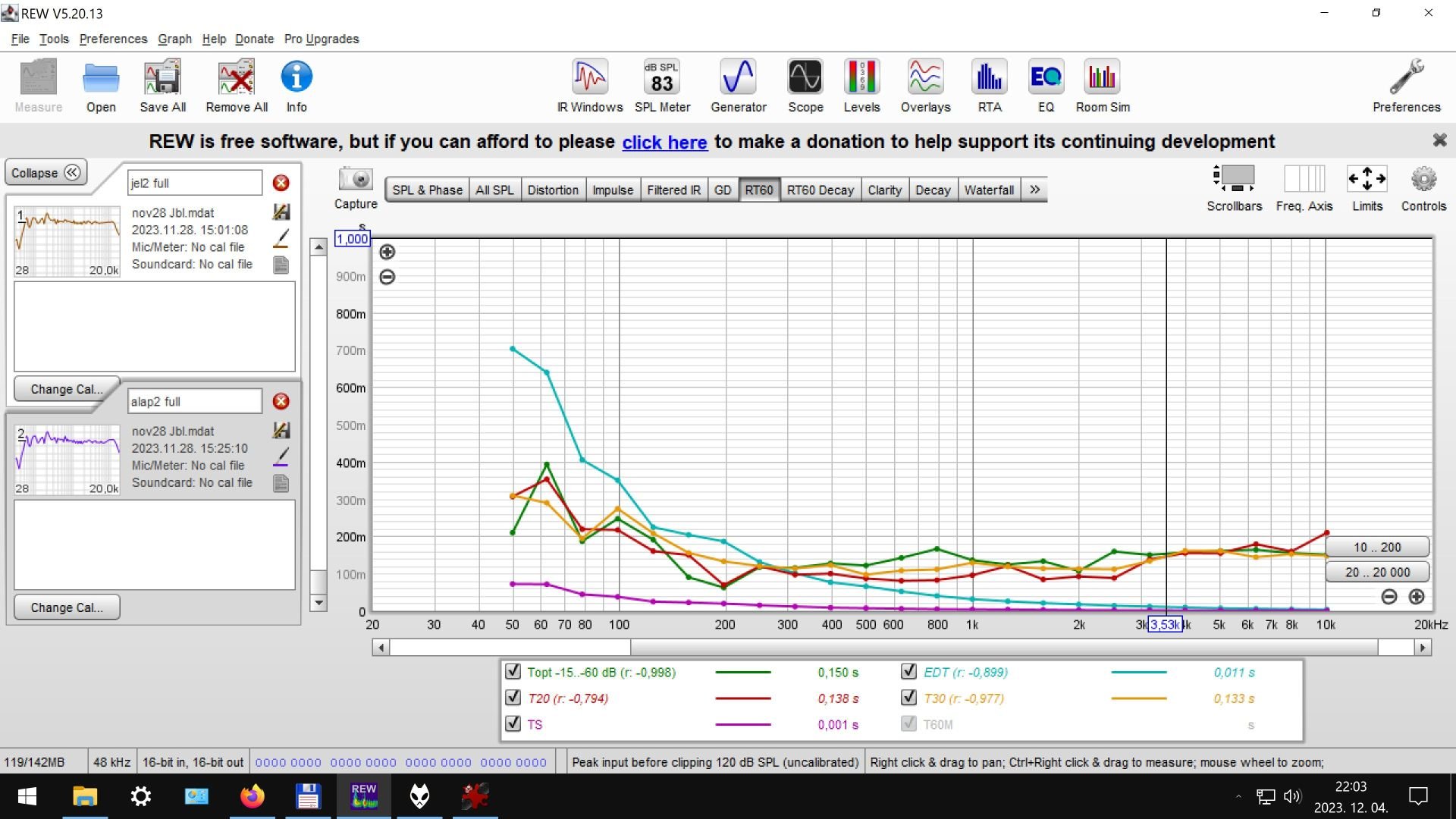The image size is (1456, 819).
Task: Click the Capture camera icon
Action: click(355, 180)
